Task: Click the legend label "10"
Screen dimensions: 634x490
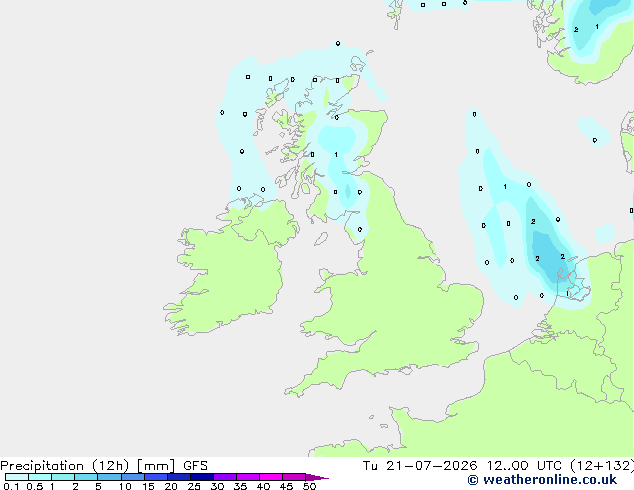Action: point(125,486)
